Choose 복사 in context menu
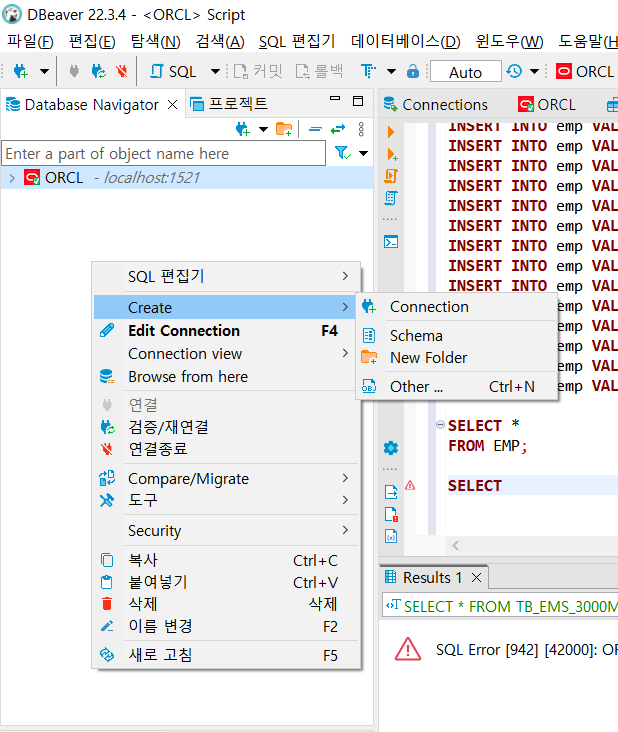This screenshot has width=618, height=732. point(227,560)
